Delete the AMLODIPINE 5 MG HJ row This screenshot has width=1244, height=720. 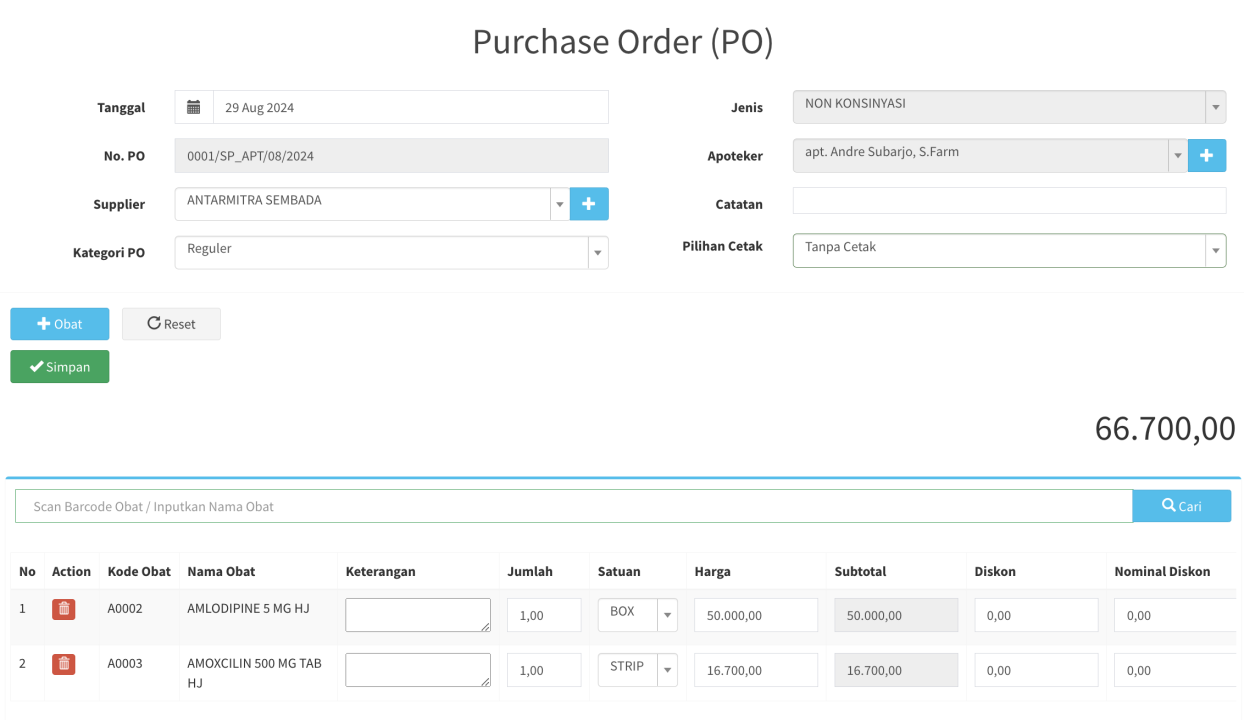[x=64, y=609]
